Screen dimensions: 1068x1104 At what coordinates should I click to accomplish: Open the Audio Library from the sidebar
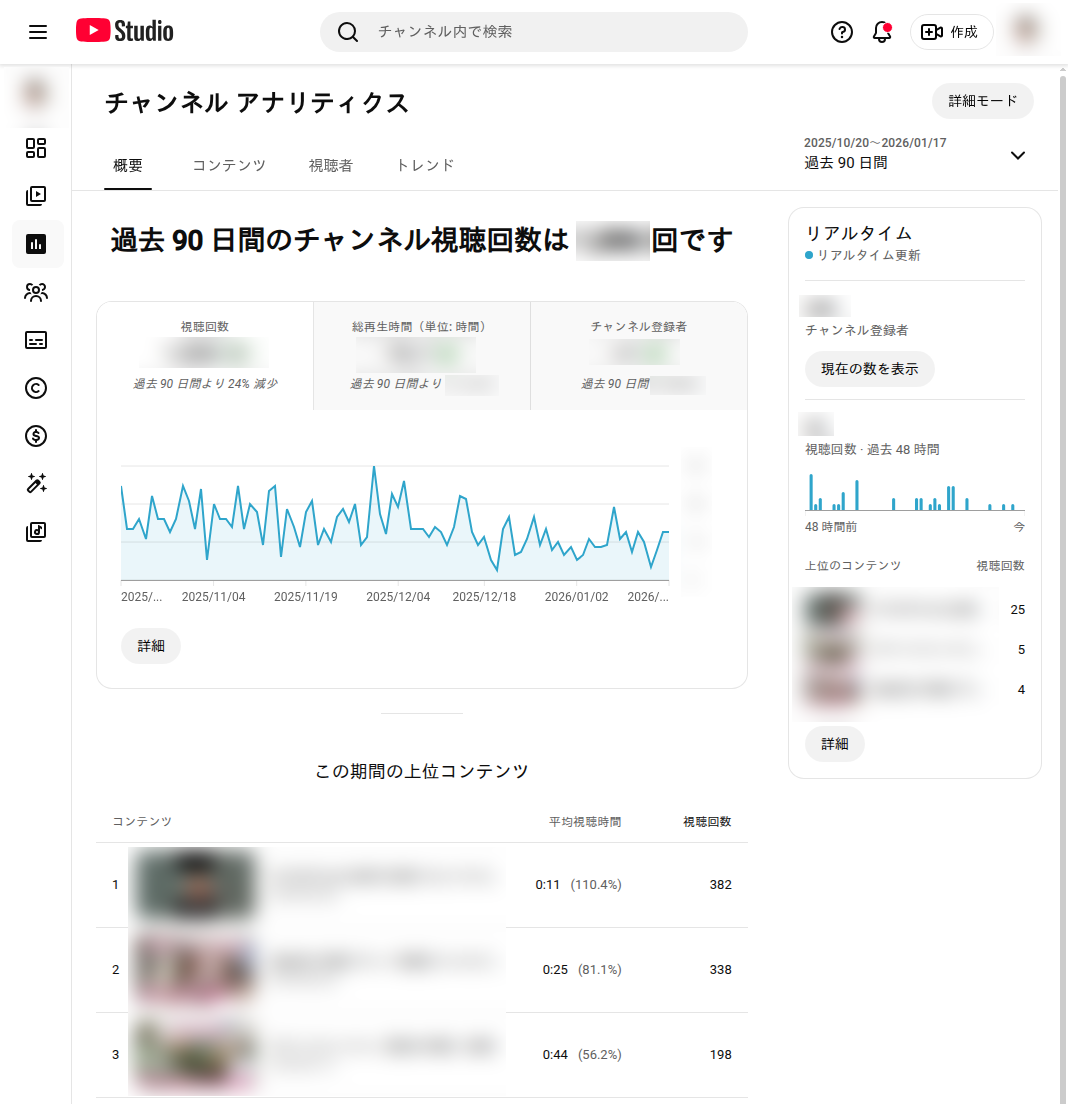coord(36,531)
